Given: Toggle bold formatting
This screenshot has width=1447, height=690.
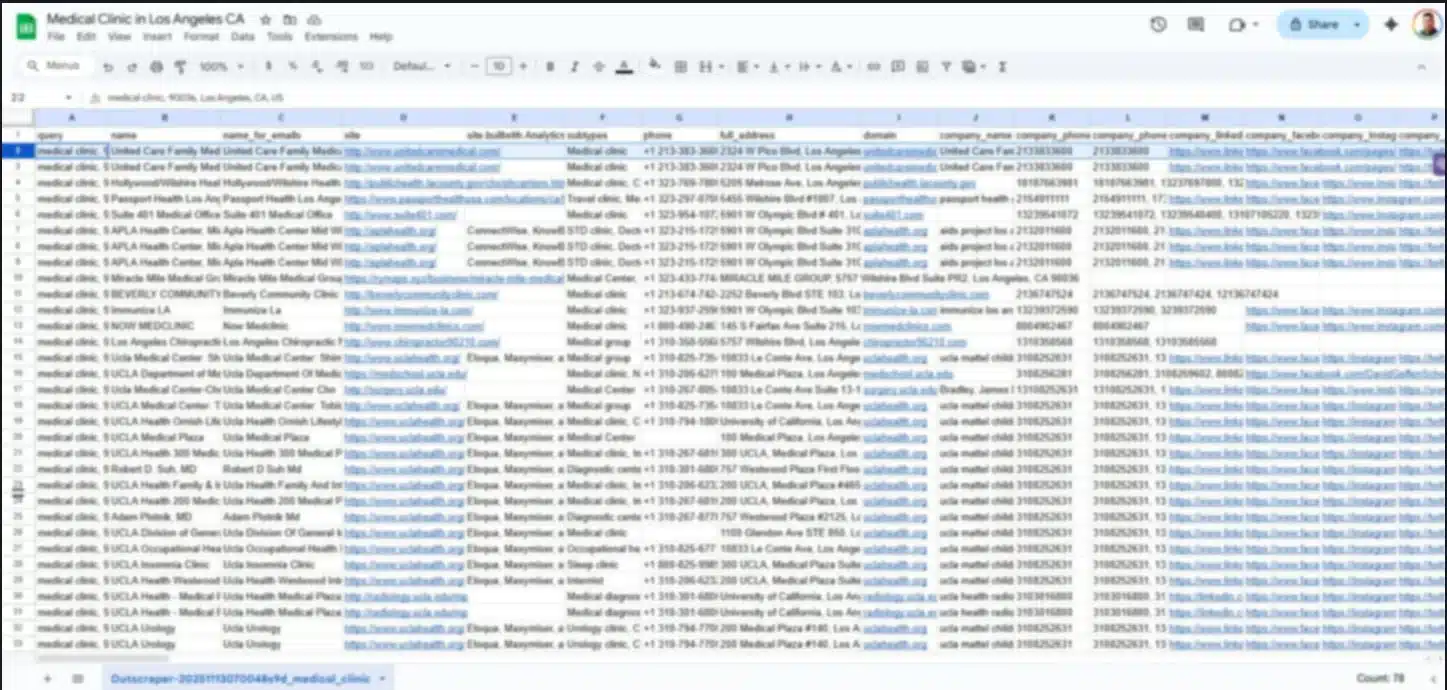Looking at the screenshot, I should pos(549,67).
